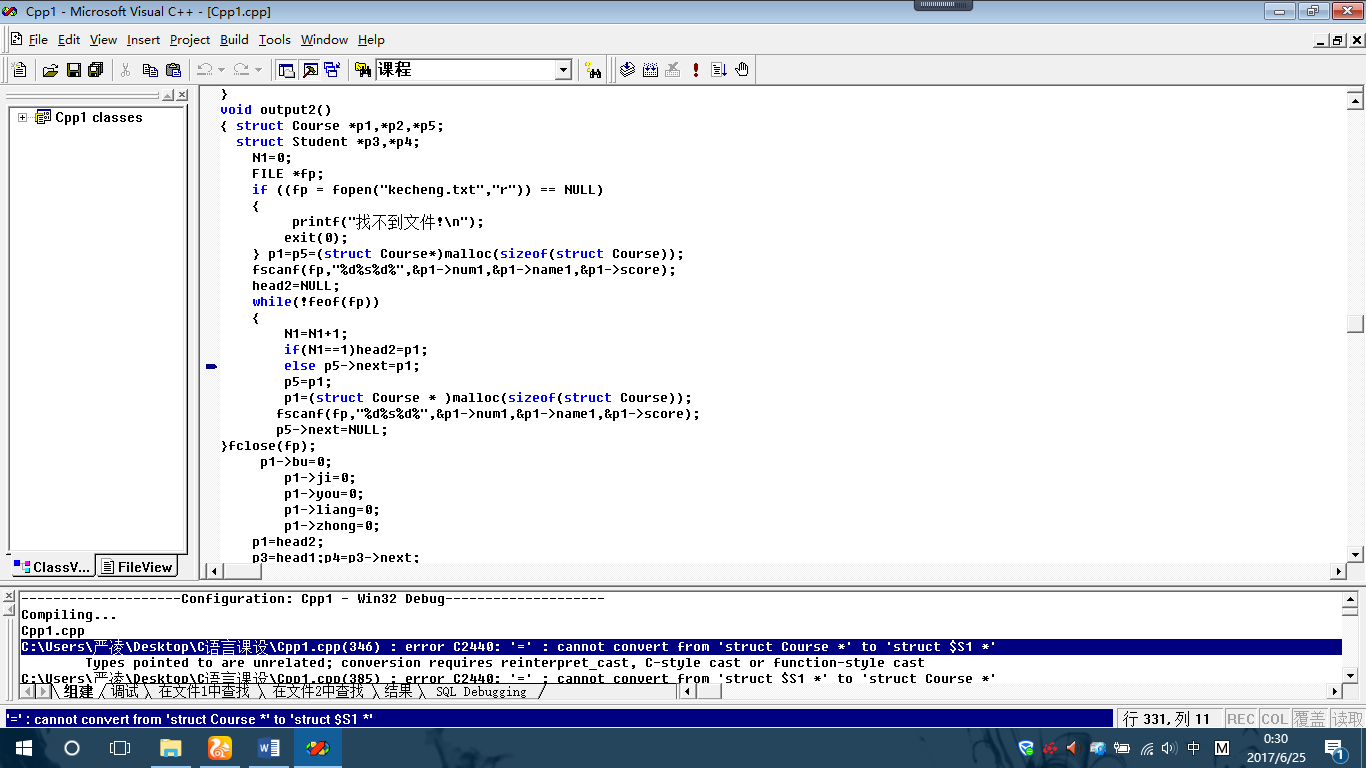Click the 'void output2()' code line
1366x768 pixels.
(x=276, y=110)
